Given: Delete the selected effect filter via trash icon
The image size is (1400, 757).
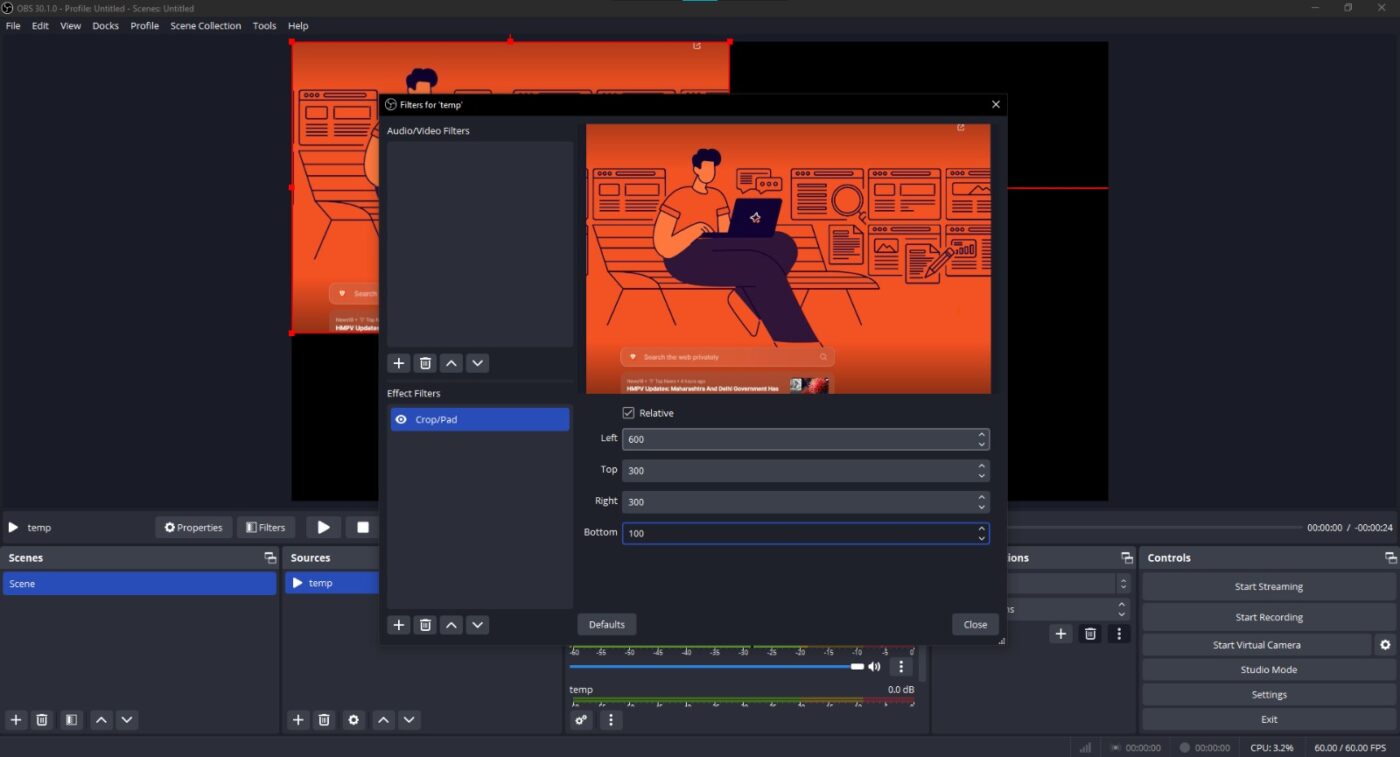Looking at the screenshot, I should (x=425, y=625).
